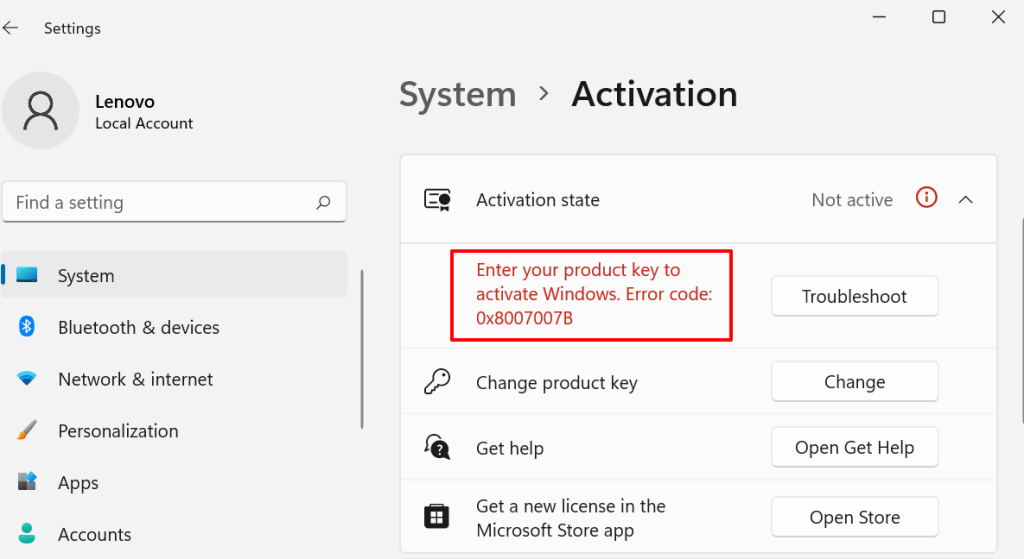Click the Network wifi icon
The image size is (1024, 559).
(27, 379)
